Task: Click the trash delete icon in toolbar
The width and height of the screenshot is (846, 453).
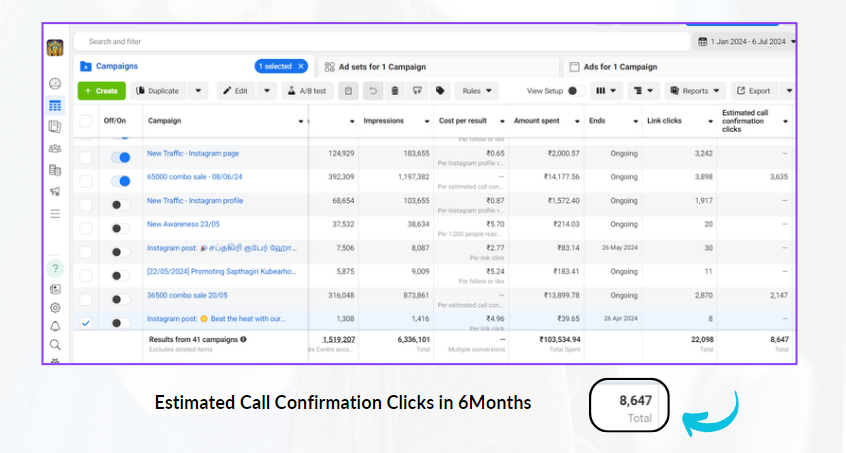Action: coord(395,91)
